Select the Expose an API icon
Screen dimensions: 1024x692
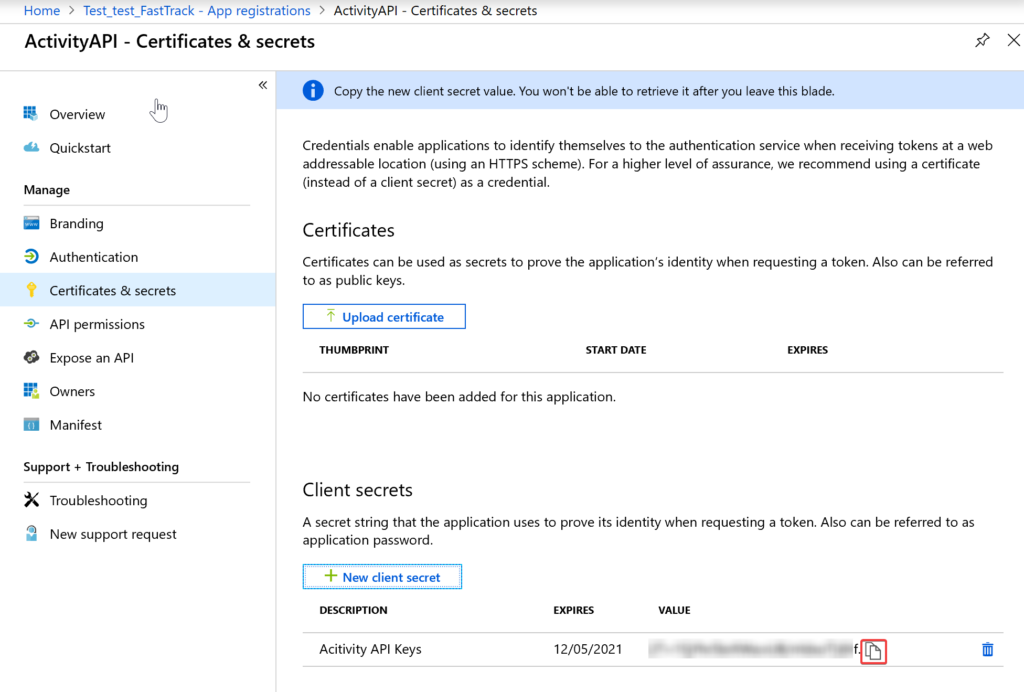(33, 357)
